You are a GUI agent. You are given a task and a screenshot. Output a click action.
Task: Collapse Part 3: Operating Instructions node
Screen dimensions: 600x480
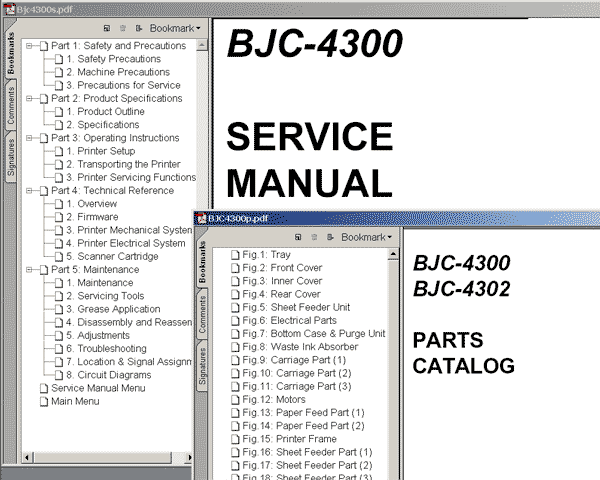pyautogui.click(x=29, y=138)
